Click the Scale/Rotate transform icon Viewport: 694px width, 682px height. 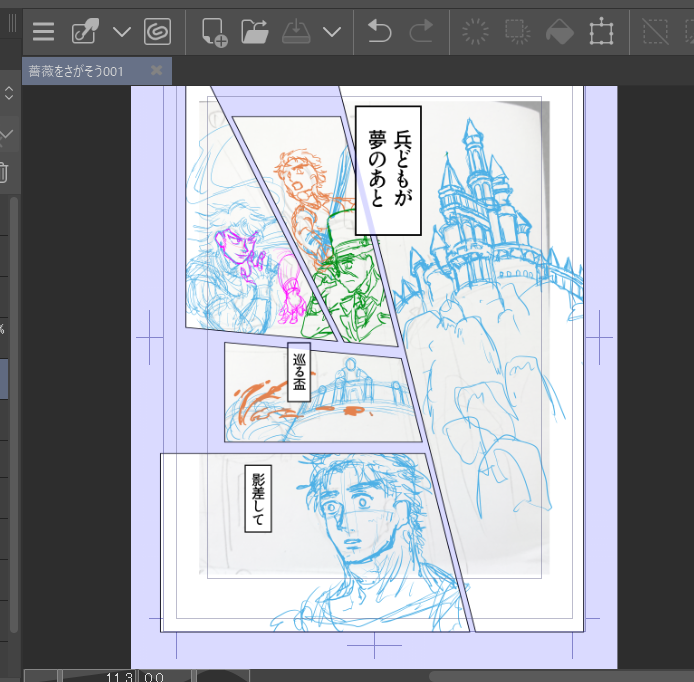point(601,31)
